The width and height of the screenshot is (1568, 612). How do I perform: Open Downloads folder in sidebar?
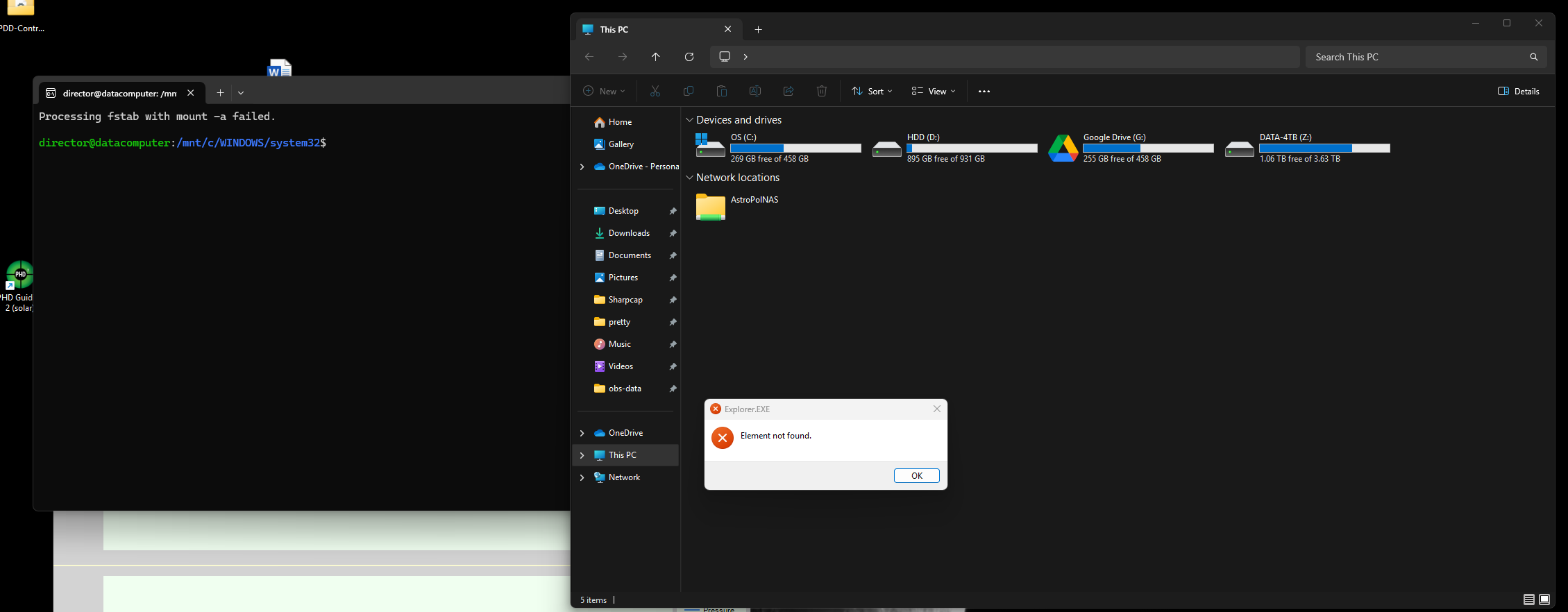(629, 233)
